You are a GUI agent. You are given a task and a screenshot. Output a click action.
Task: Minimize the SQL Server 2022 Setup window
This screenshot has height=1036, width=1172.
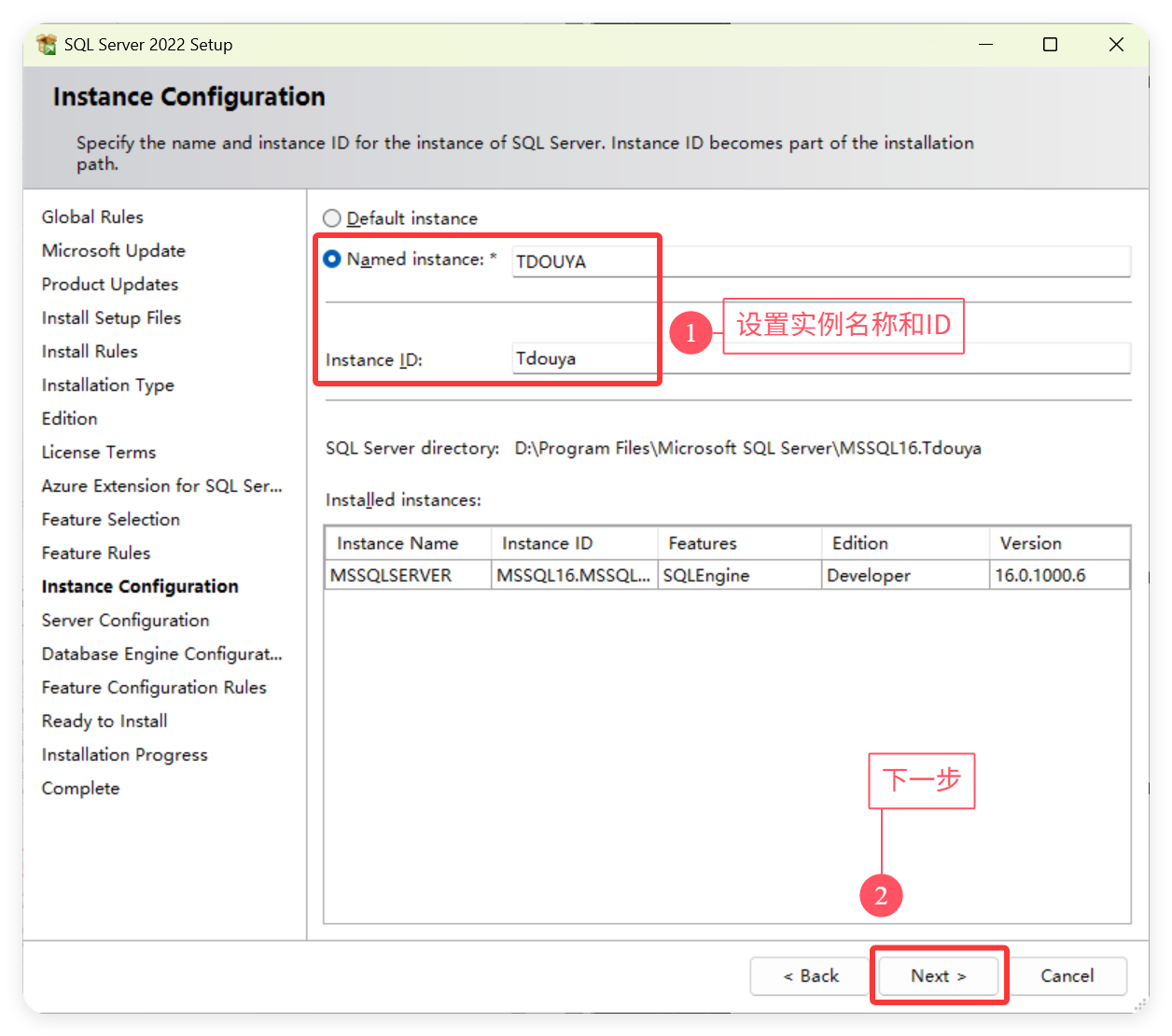click(985, 44)
